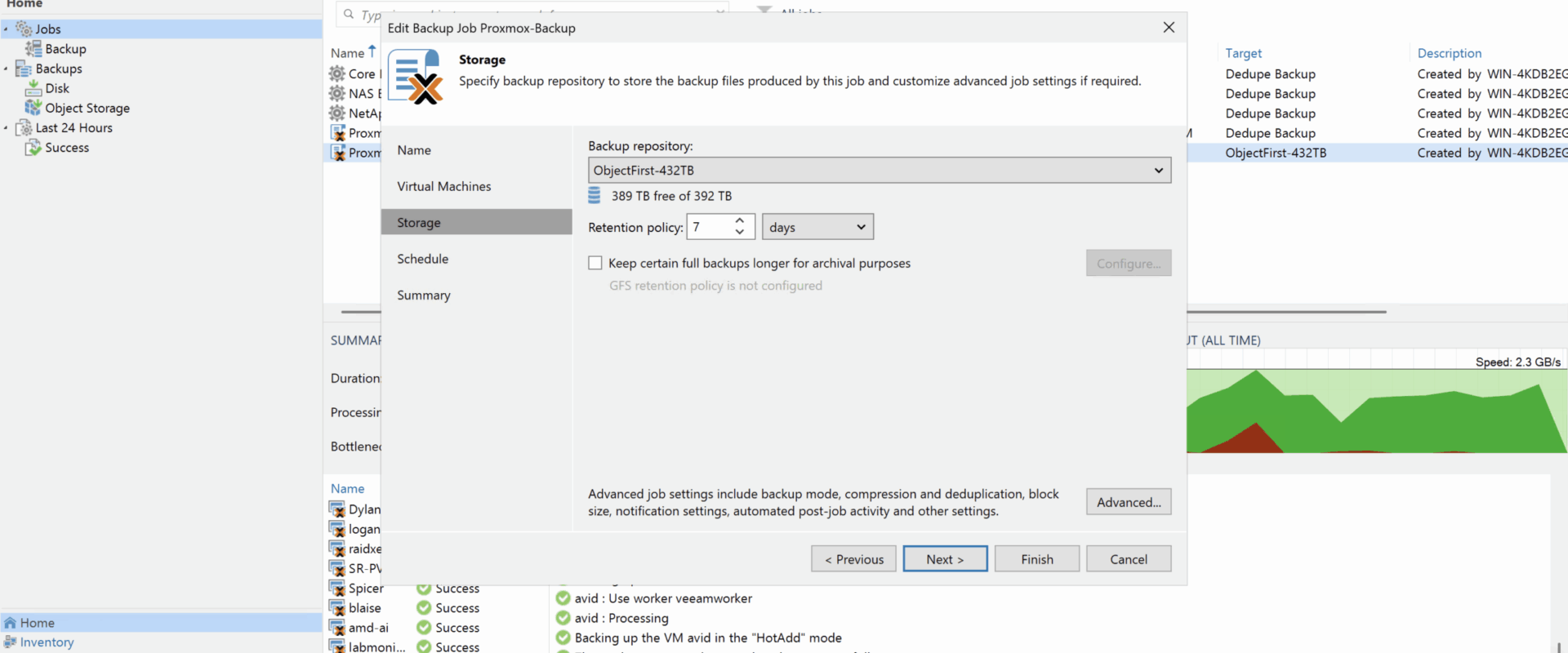Click the disabled Configure... button
The width and height of the screenshot is (1568, 653).
(1129, 263)
